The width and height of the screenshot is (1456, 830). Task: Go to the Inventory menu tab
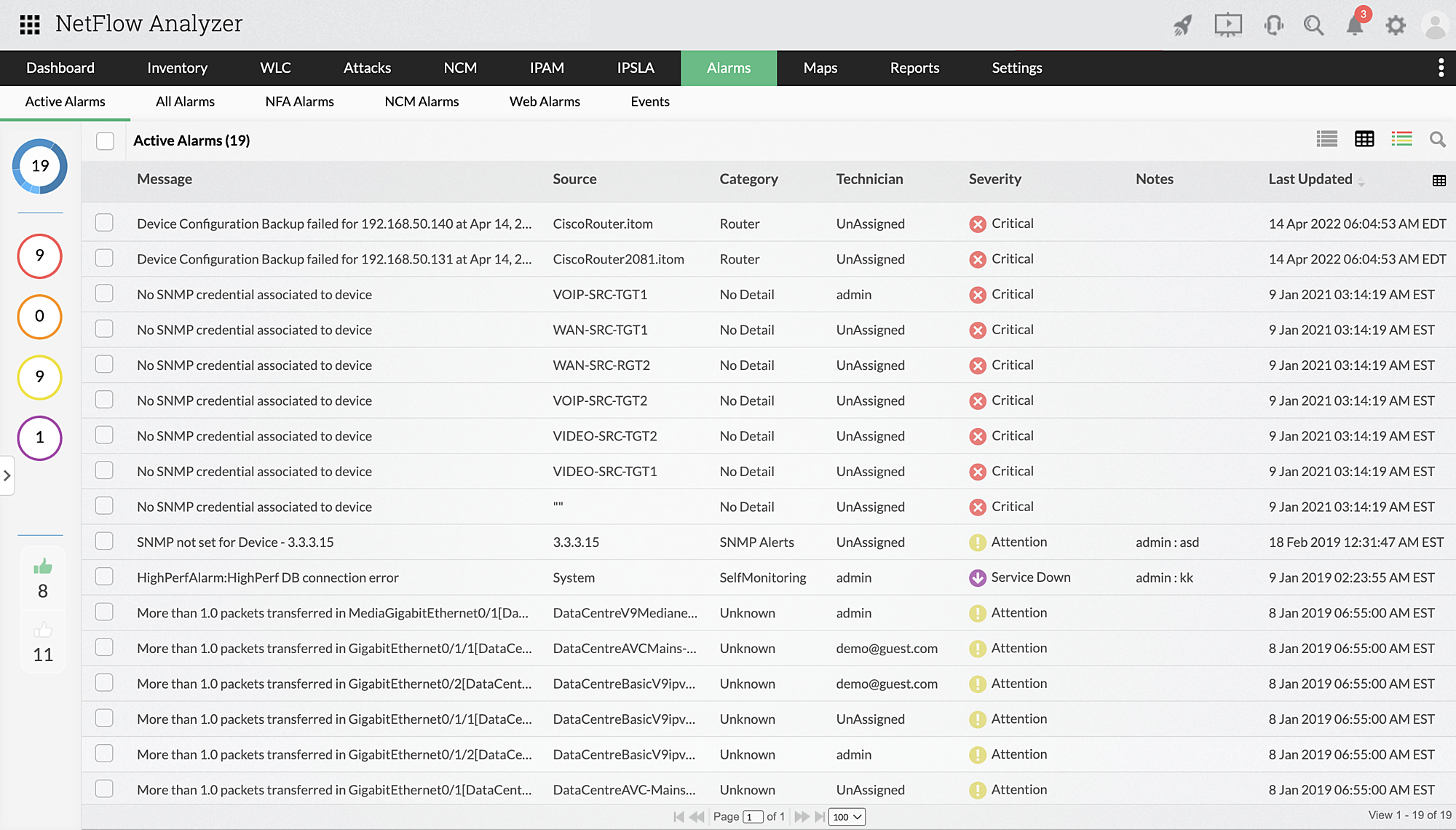pos(177,68)
